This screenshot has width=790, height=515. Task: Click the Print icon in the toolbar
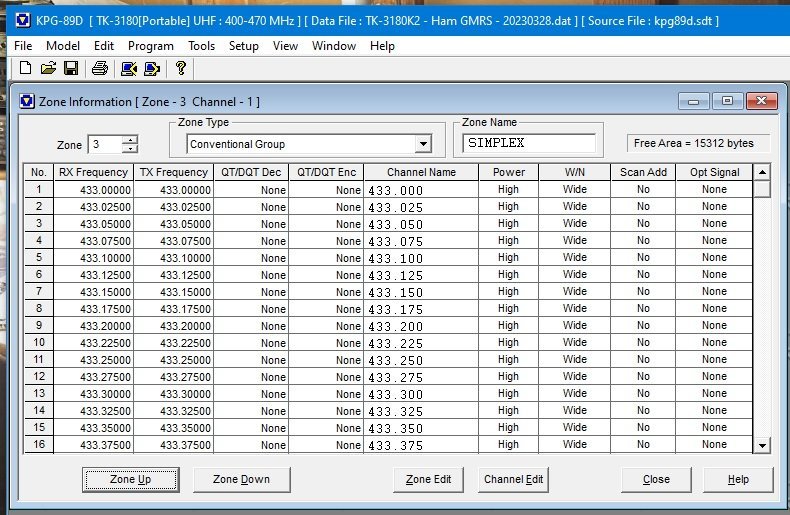click(x=99, y=68)
